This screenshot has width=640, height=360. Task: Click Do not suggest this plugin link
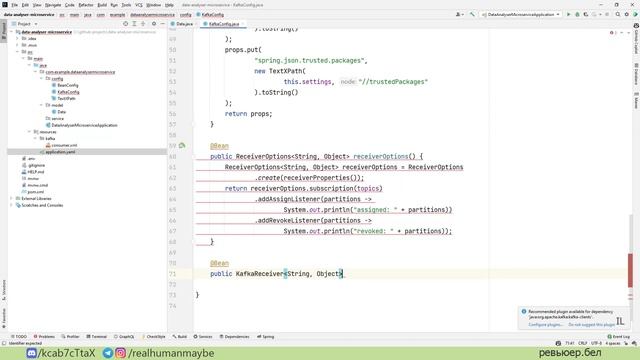tap(591, 325)
